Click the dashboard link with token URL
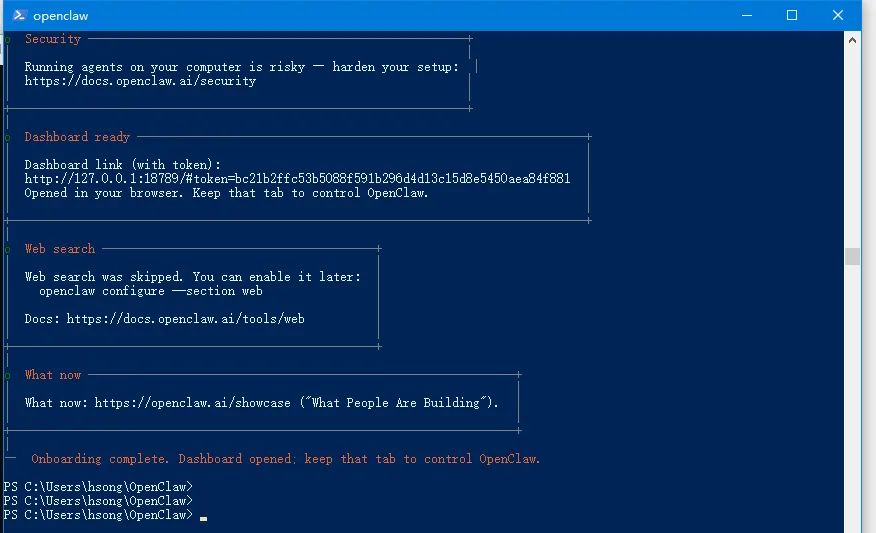The height and width of the screenshot is (533, 876). [297, 179]
